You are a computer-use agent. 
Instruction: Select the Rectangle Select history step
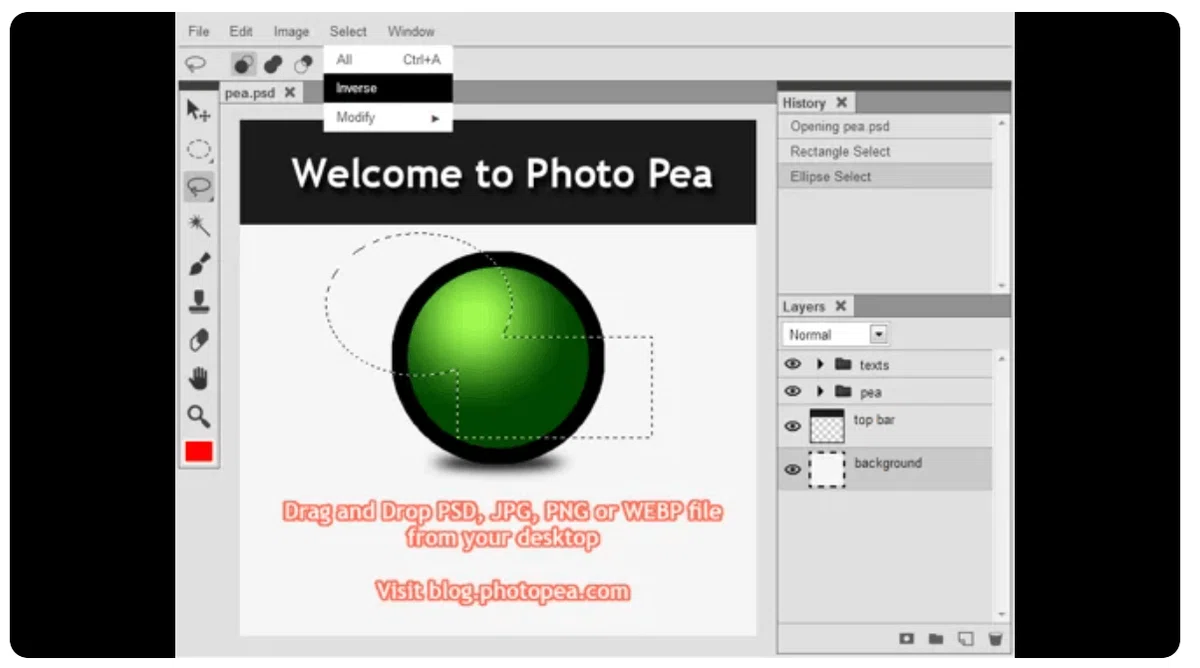(x=885, y=152)
